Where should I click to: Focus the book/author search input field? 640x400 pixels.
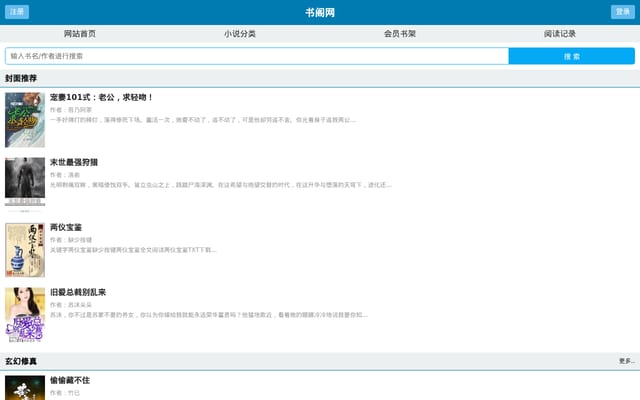pyautogui.click(x=257, y=56)
